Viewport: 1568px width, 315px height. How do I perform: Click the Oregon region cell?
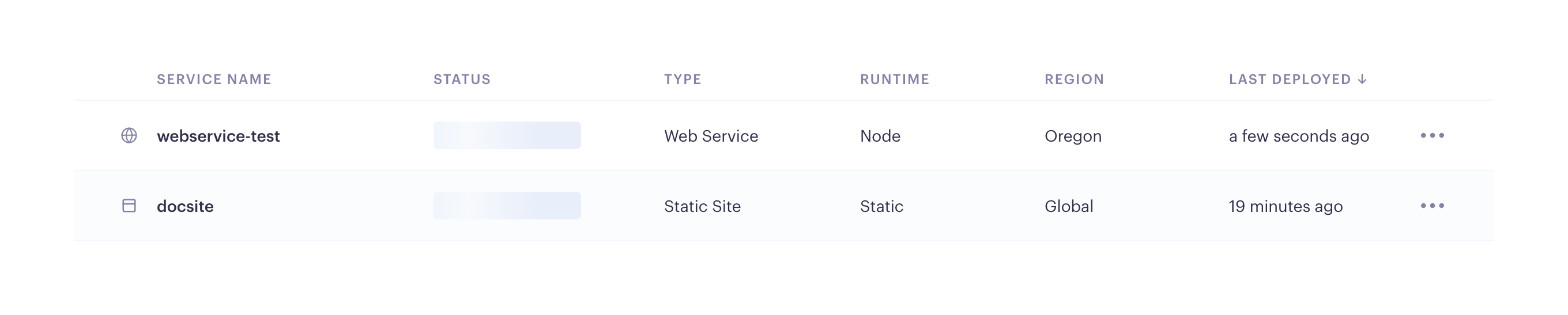pyautogui.click(x=1072, y=136)
